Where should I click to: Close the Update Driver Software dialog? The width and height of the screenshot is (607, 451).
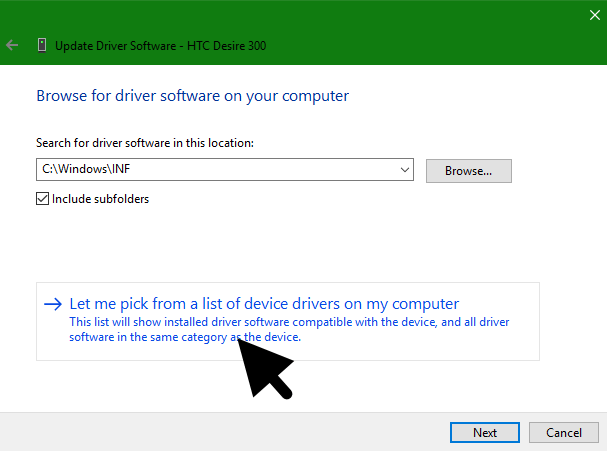pyautogui.click(x=595, y=15)
